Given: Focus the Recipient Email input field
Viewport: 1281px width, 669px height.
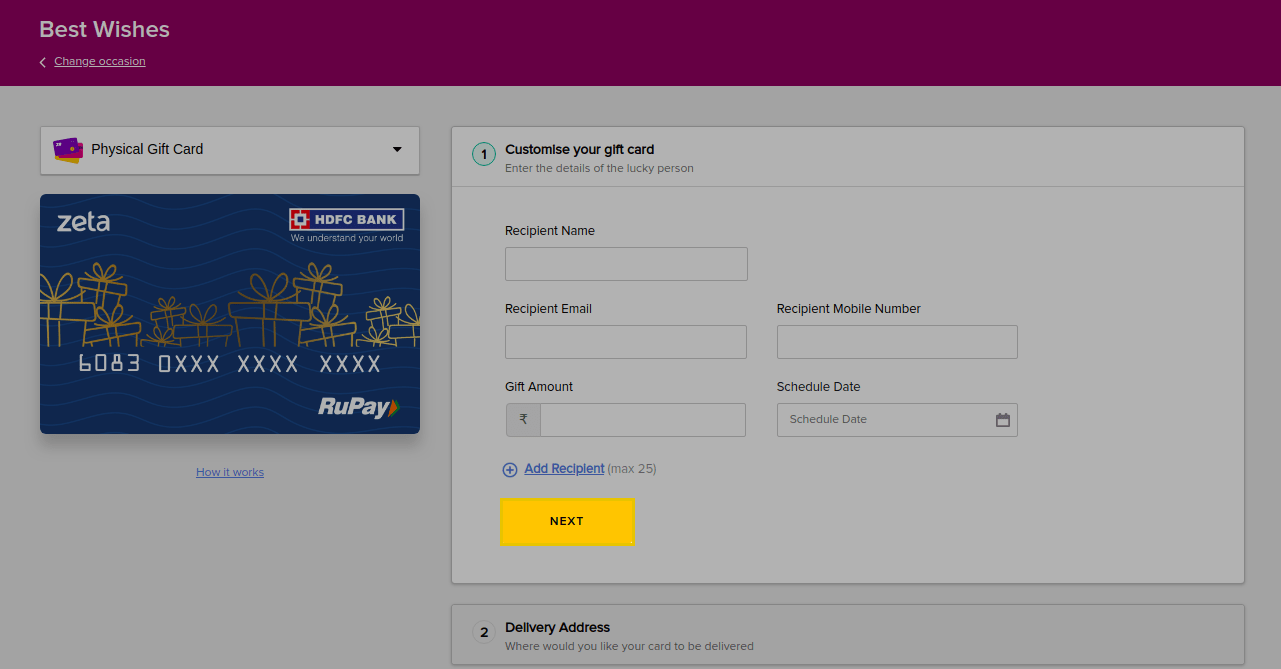Looking at the screenshot, I should coord(626,342).
